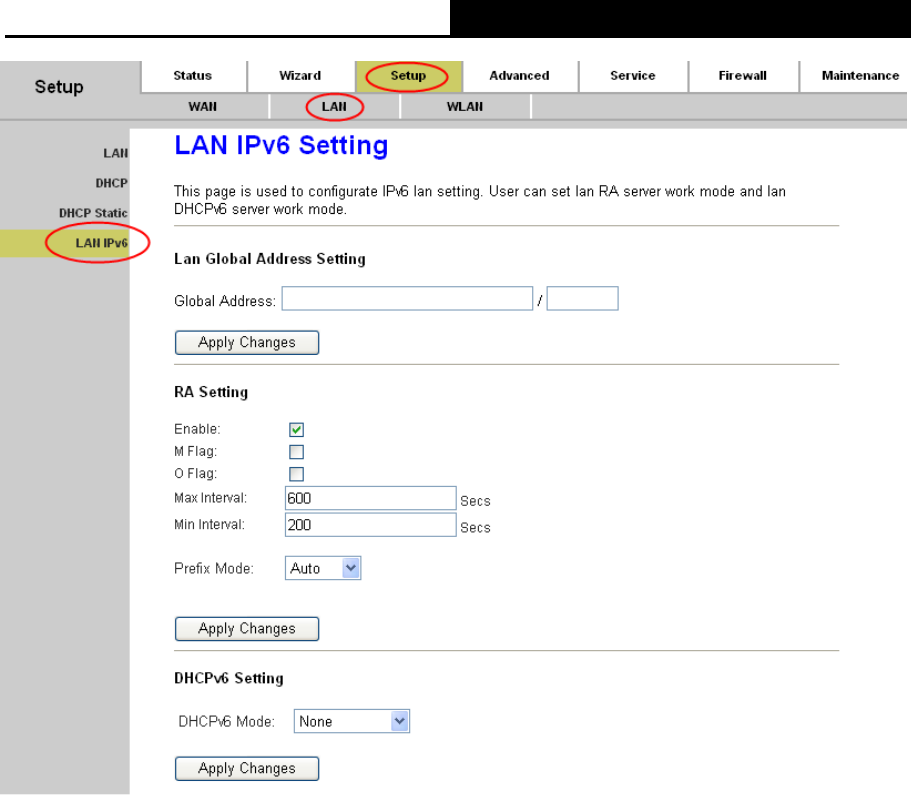The image size is (911, 801).
Task: Apply Changes for RA Setting
Action: coord(247,629)
